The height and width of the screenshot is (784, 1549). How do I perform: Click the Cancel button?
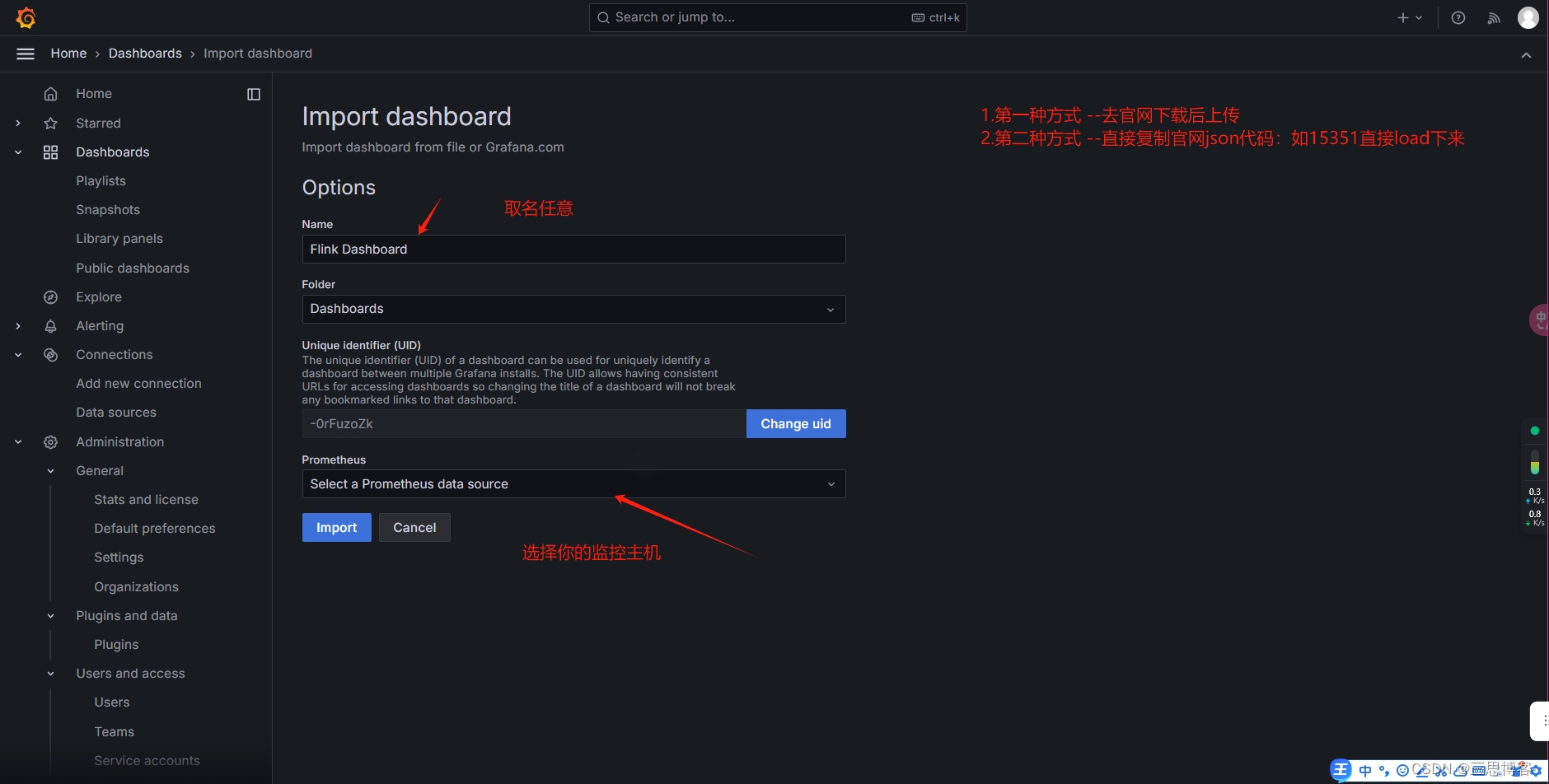pyautogui.click(x=414, y=528)
